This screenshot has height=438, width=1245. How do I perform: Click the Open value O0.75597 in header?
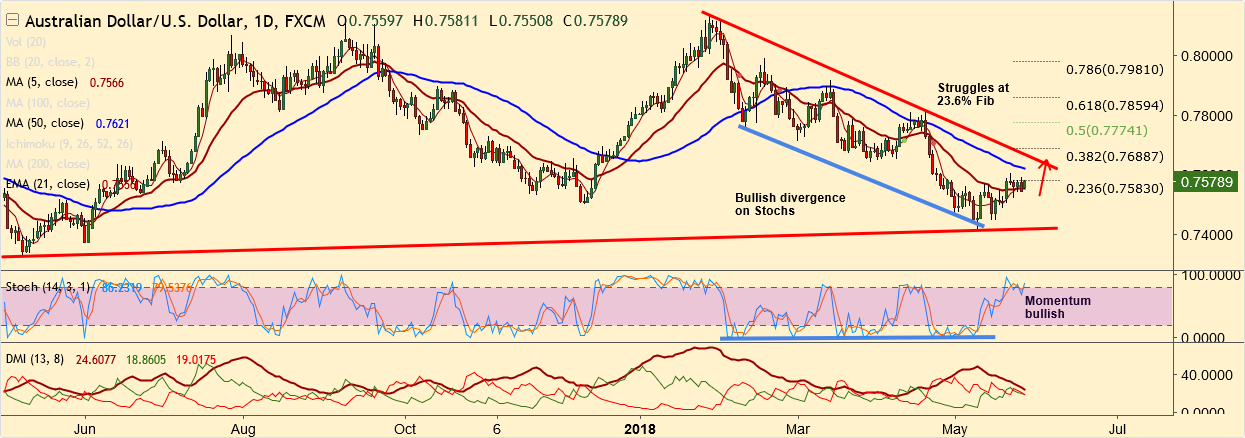click(371, 20)
